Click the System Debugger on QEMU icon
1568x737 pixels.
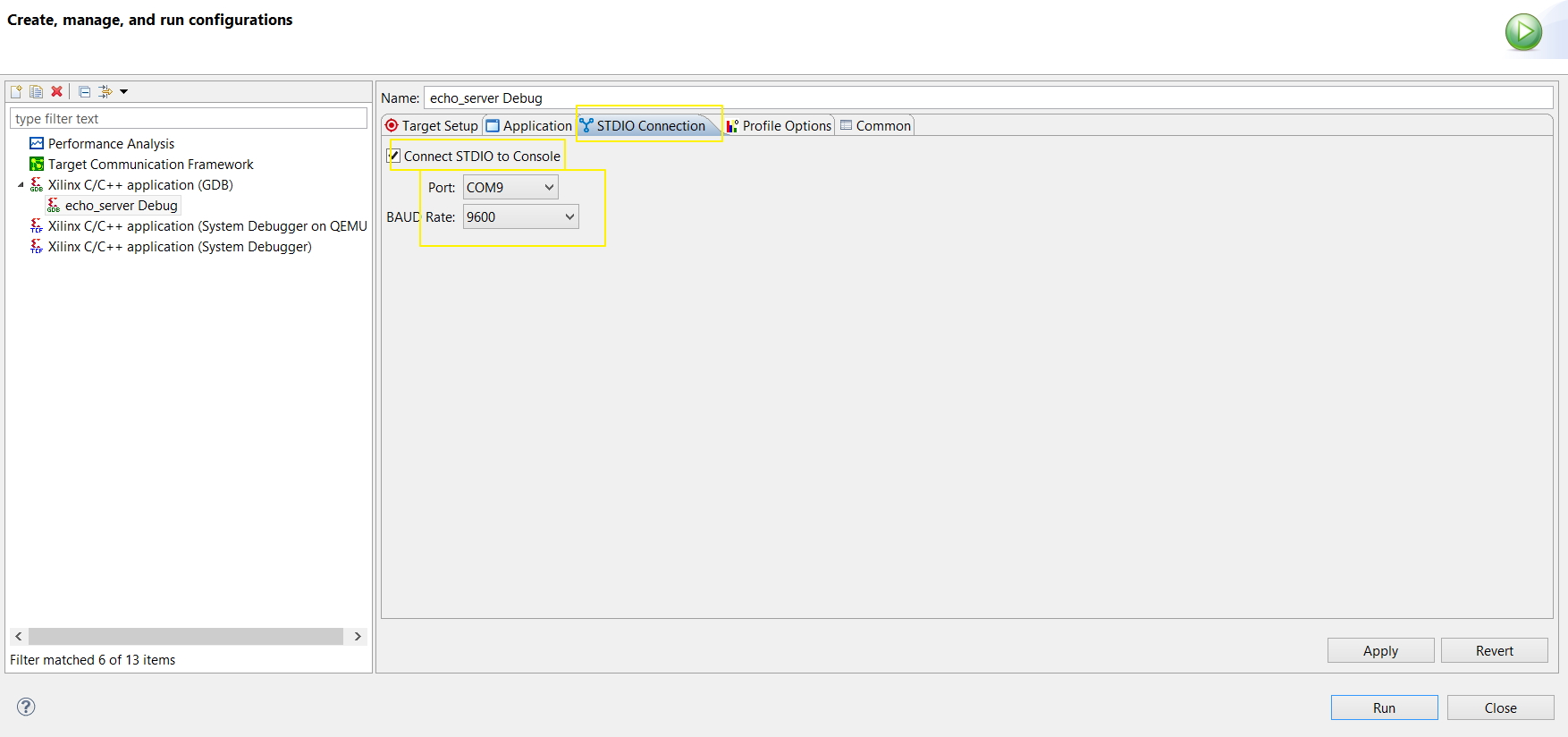pos(37,225)
